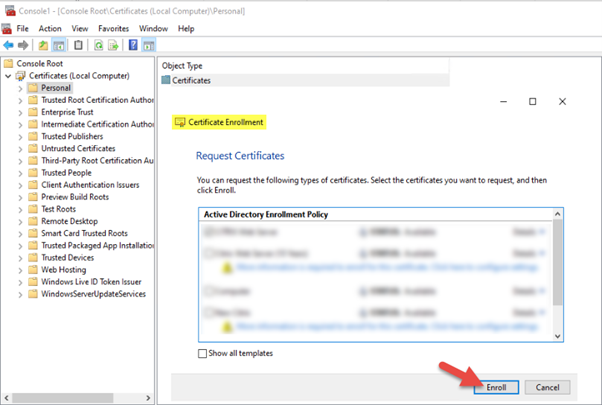Click the Test Roots folder icon
This screenshot has height=405, width=602.
click(x=33, y=209)
